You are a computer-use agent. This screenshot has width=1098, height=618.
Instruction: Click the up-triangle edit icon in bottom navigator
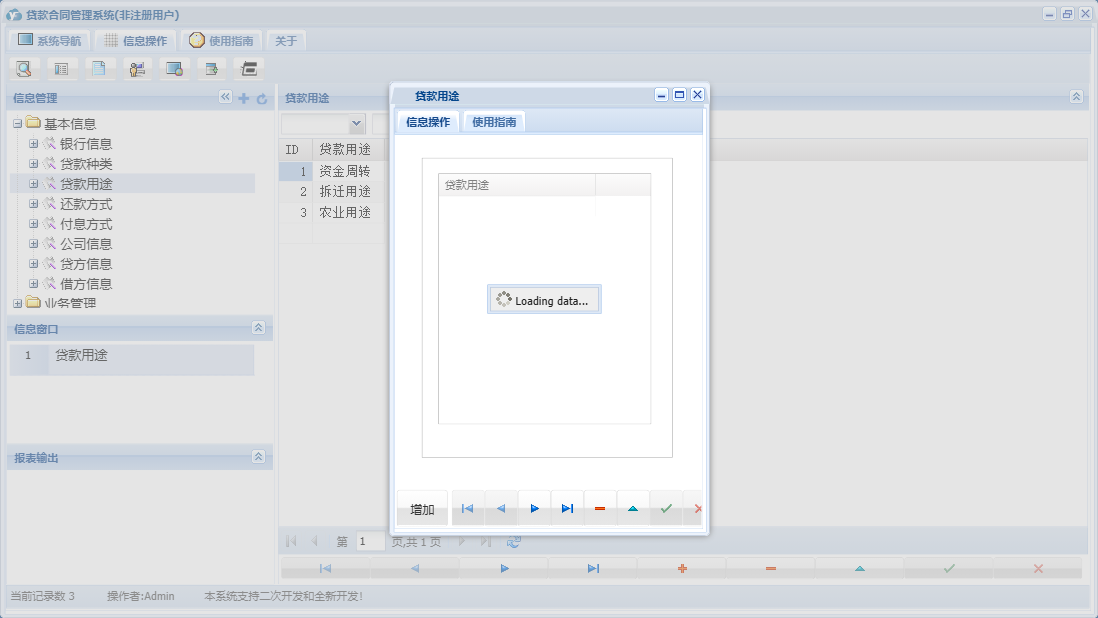tap(860, 568)
